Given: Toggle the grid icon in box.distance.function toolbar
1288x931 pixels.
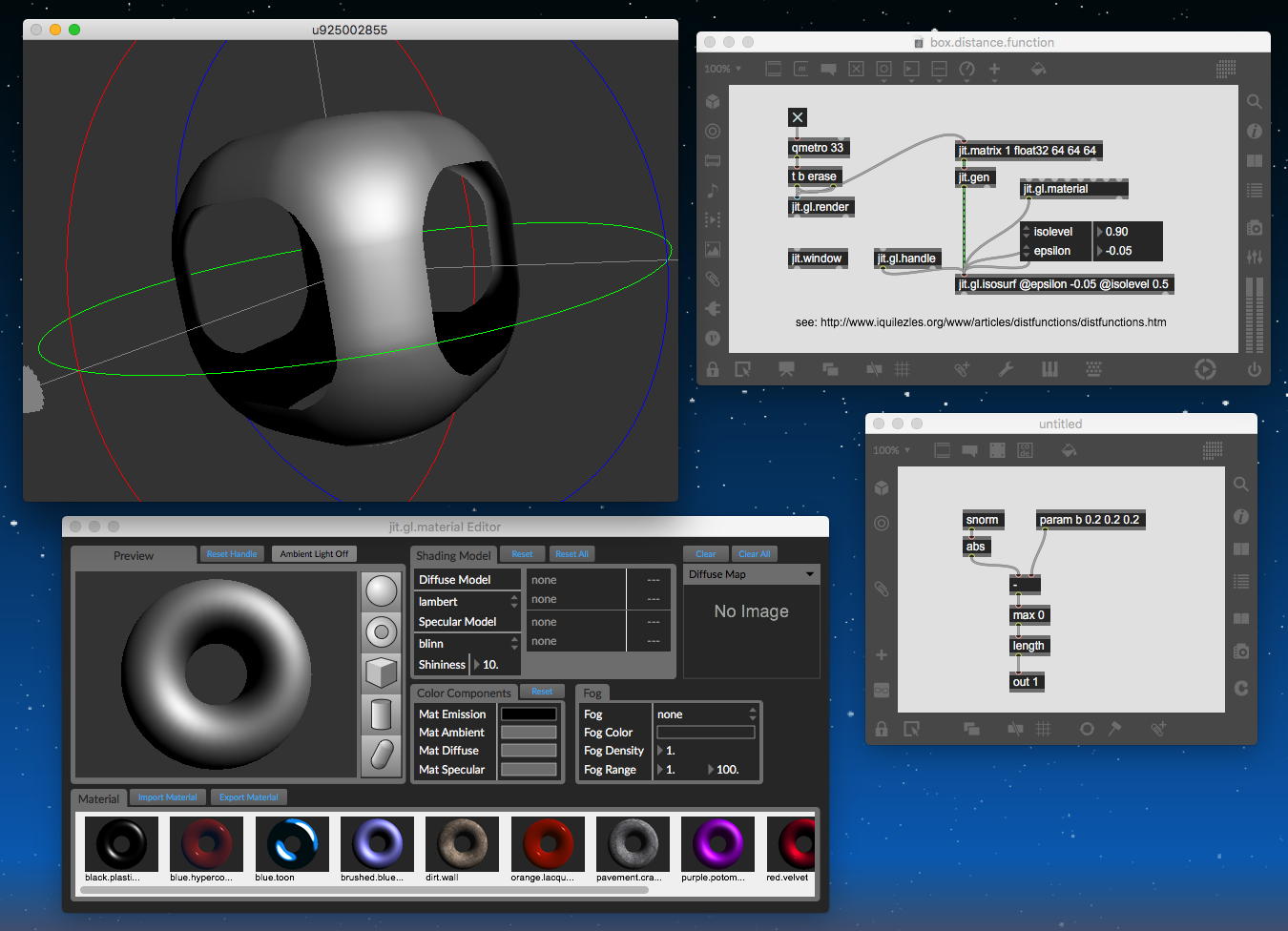Looking at the screenshot, I should (902, 369).
